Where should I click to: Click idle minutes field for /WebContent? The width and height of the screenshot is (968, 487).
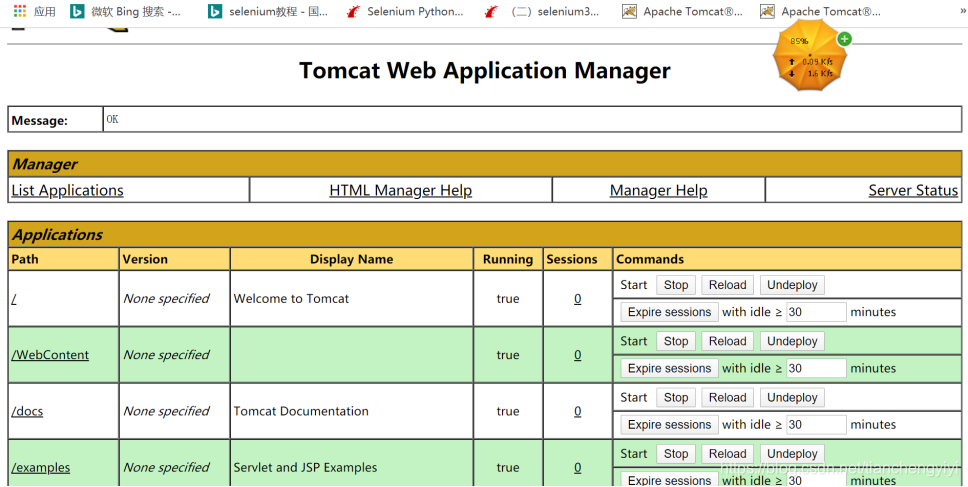coord(816,368)
